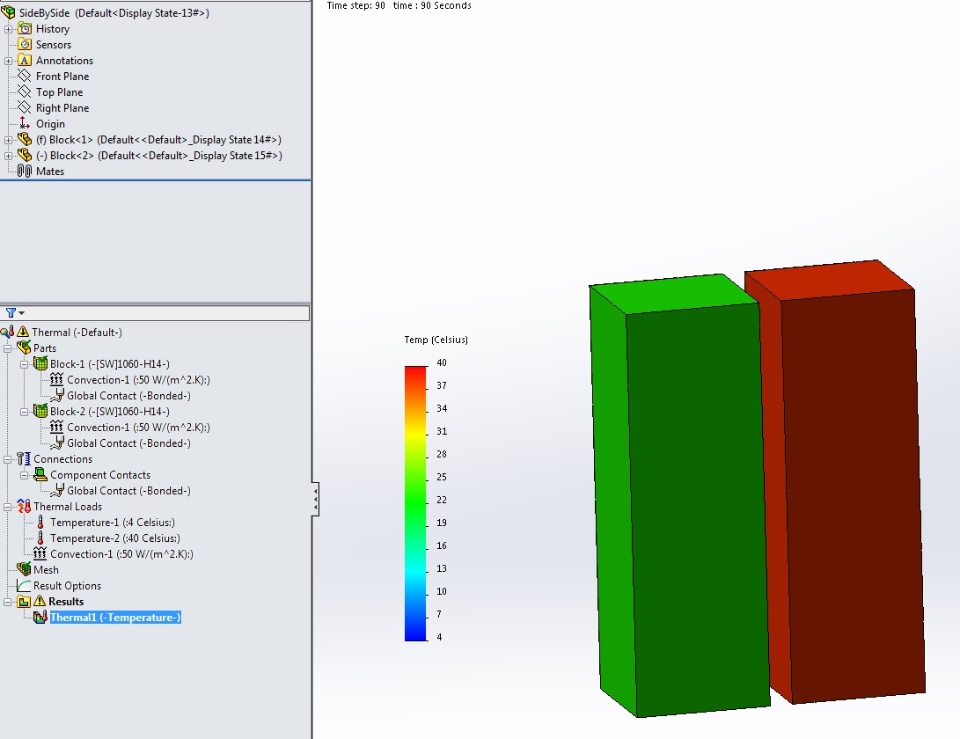
Task: Select the green block in viewport
Action: point(680,496)
